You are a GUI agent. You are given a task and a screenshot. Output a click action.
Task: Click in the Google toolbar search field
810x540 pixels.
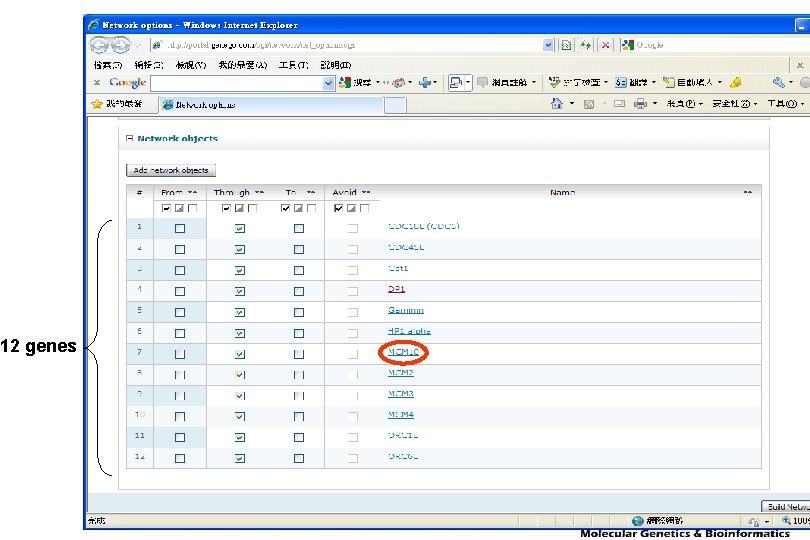(x=235, y=83)
